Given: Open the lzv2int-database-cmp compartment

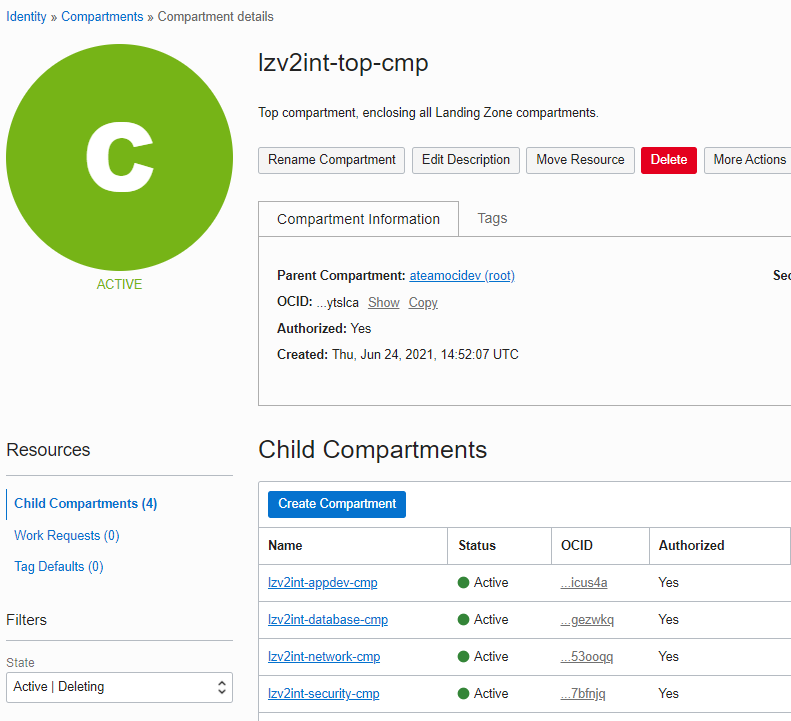Looking at the screenshot, I should [x=328, y=620].
